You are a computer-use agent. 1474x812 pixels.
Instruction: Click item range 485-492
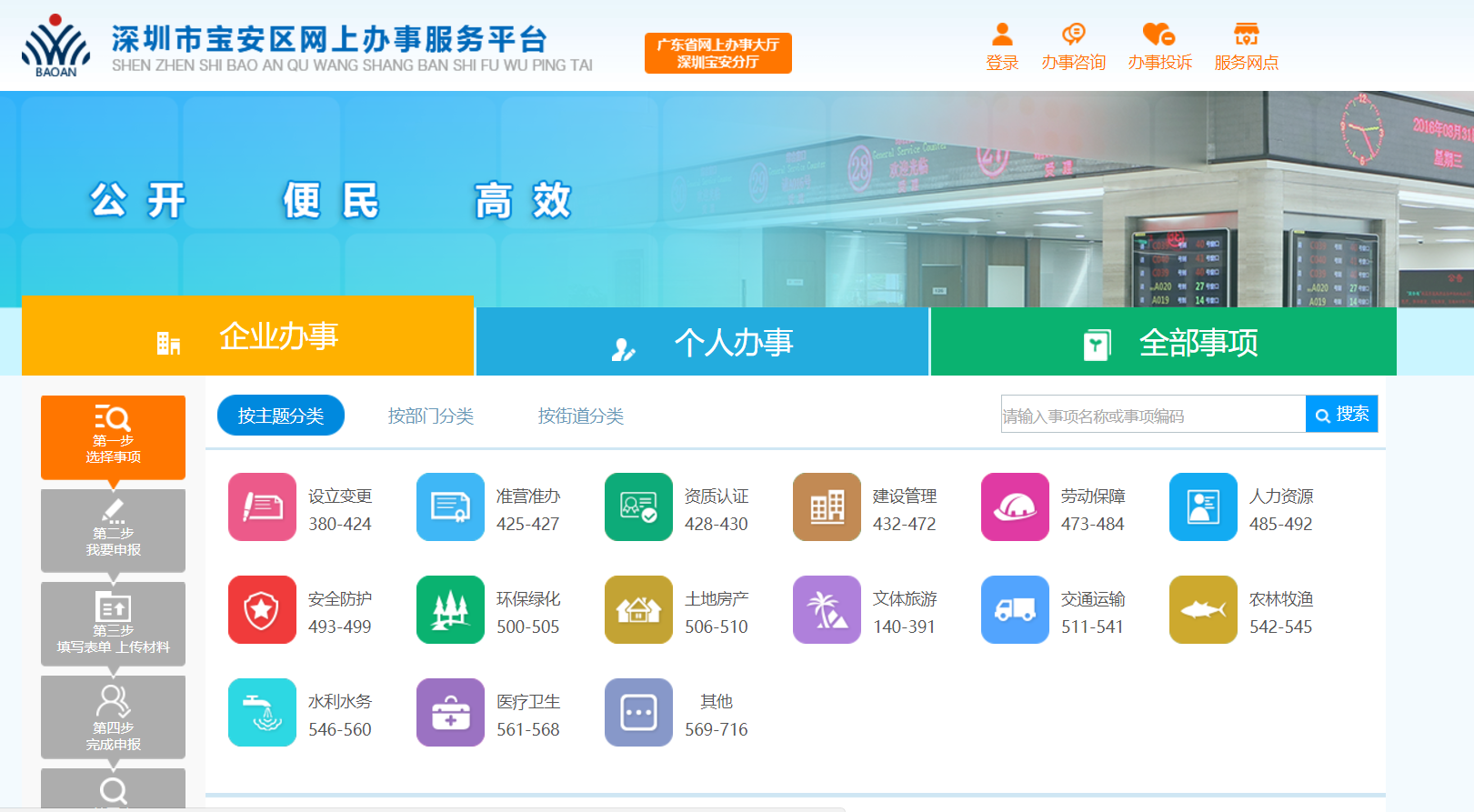coord(1281,524)
